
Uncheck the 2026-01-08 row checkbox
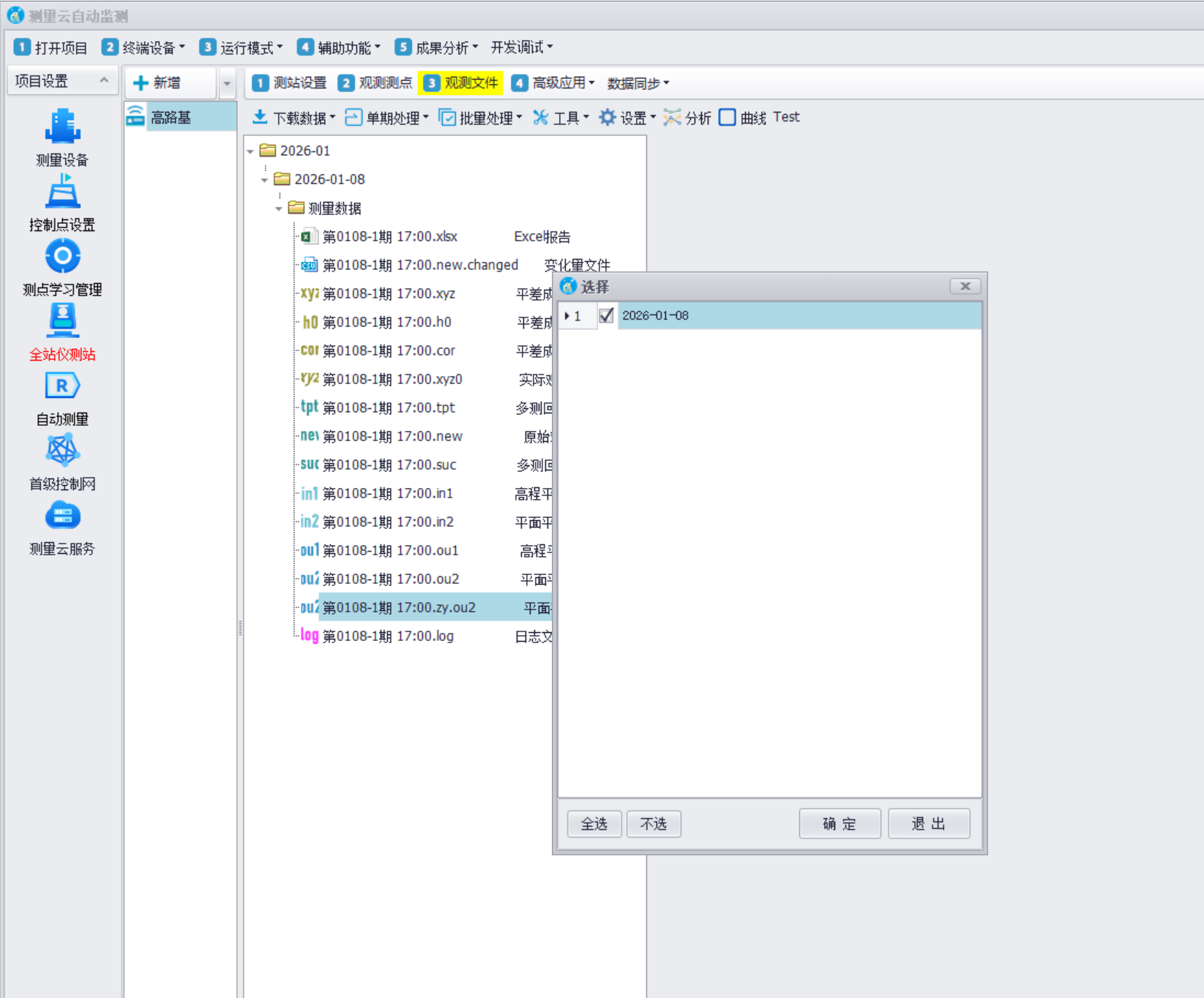pyautogui.click(x=606, y=315)
